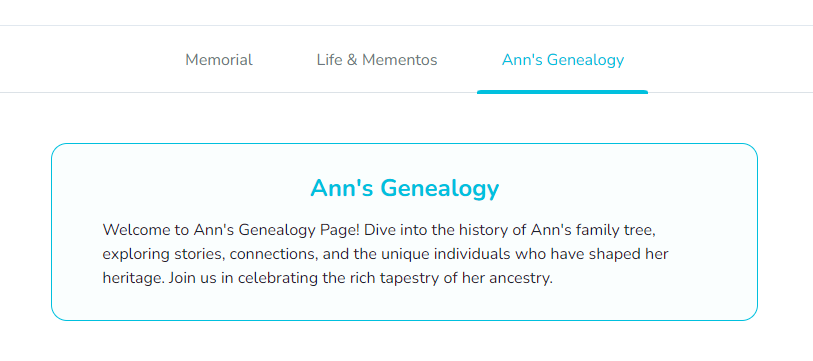
Task: Click the ampersand in the Life & Mementos tab
Action: click(x=352, y=60)
